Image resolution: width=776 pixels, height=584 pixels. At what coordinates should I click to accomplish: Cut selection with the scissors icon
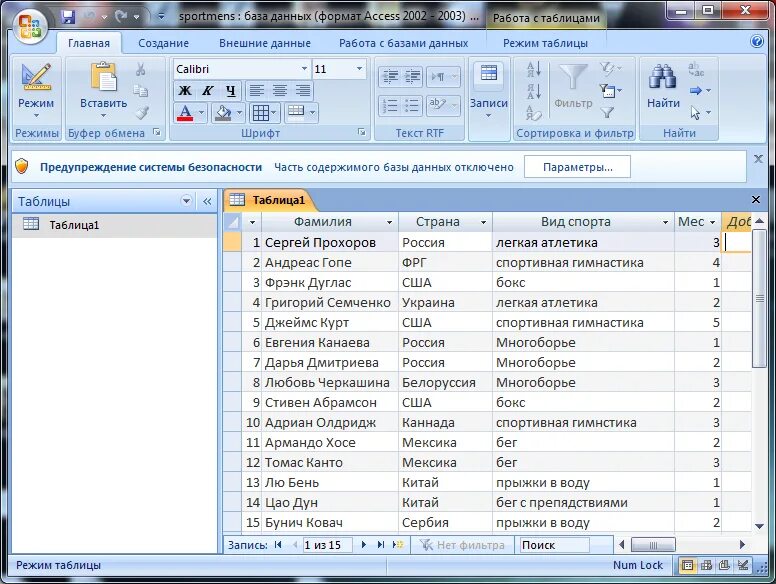141,69
